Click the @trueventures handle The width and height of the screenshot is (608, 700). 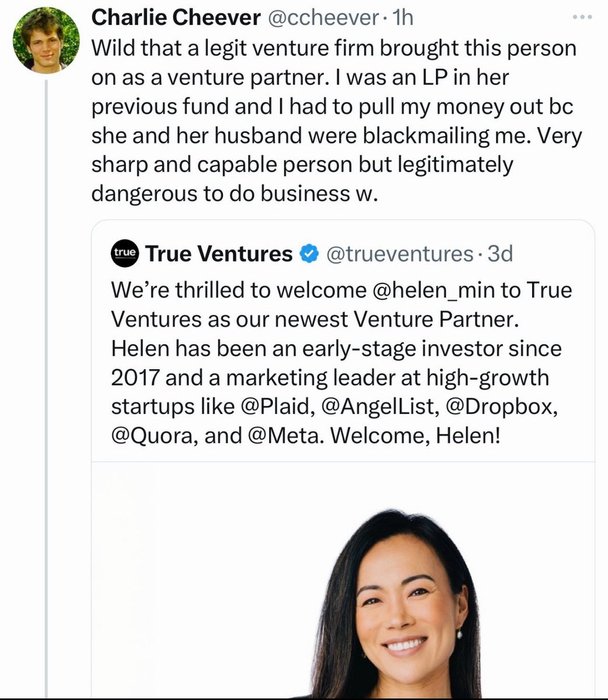click(395, 254)
